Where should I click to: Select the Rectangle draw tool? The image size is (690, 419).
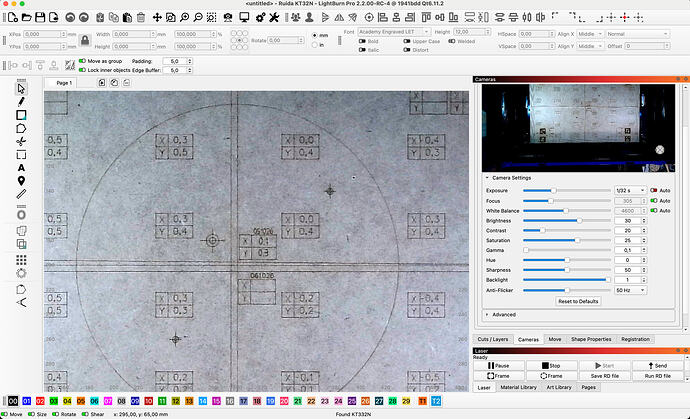tap(21, 115)
